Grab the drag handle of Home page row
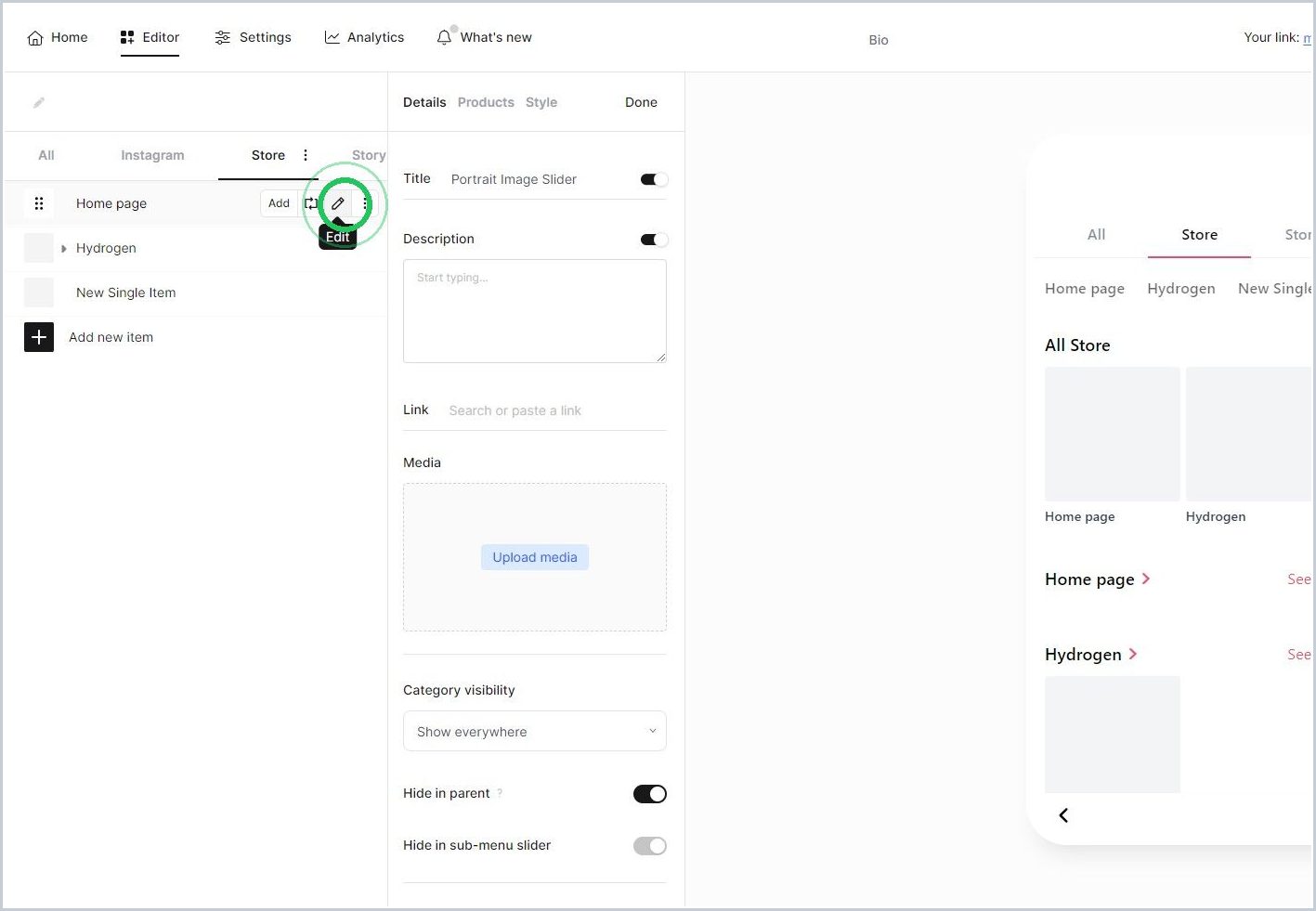This screenshot has width=1316, height=911. click(39, 203)
